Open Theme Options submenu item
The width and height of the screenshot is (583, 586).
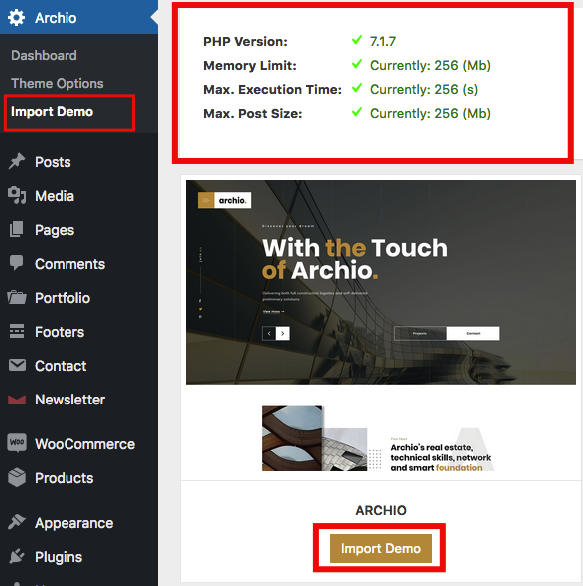(x=57, y=83)
